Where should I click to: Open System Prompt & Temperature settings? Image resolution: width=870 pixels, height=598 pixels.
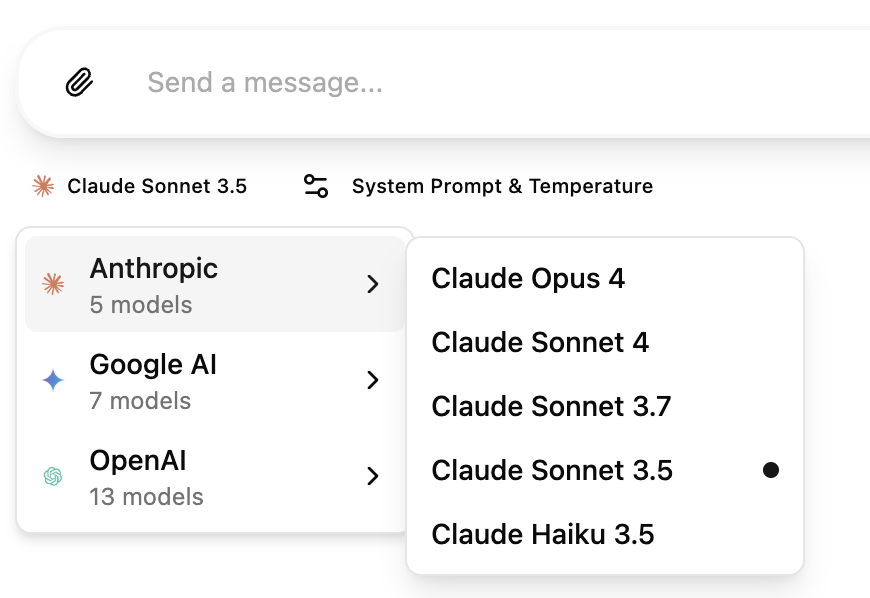pyautogui.click(x=502, y=186)
